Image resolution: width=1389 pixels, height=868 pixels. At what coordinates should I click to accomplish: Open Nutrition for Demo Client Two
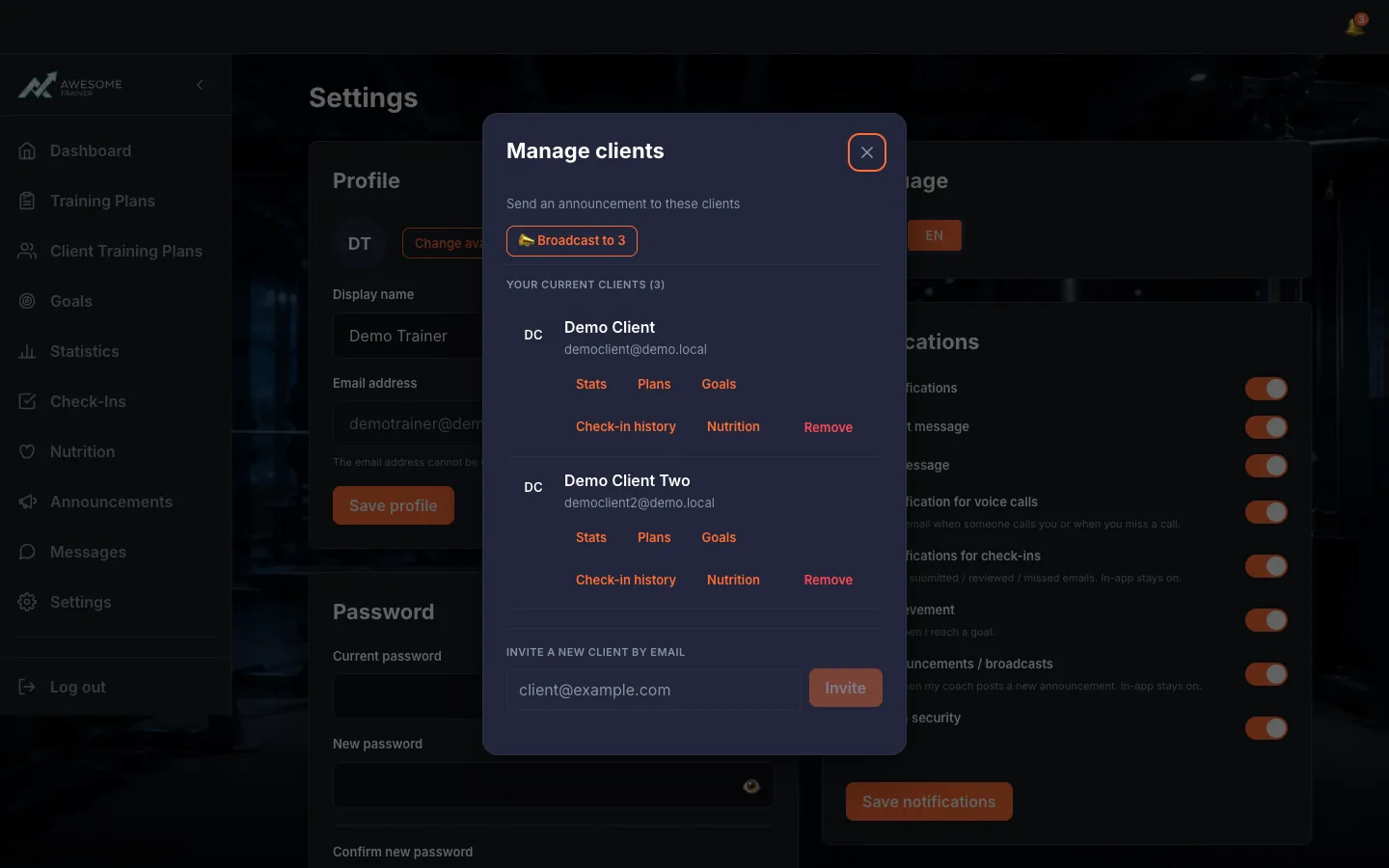[733, 580]
